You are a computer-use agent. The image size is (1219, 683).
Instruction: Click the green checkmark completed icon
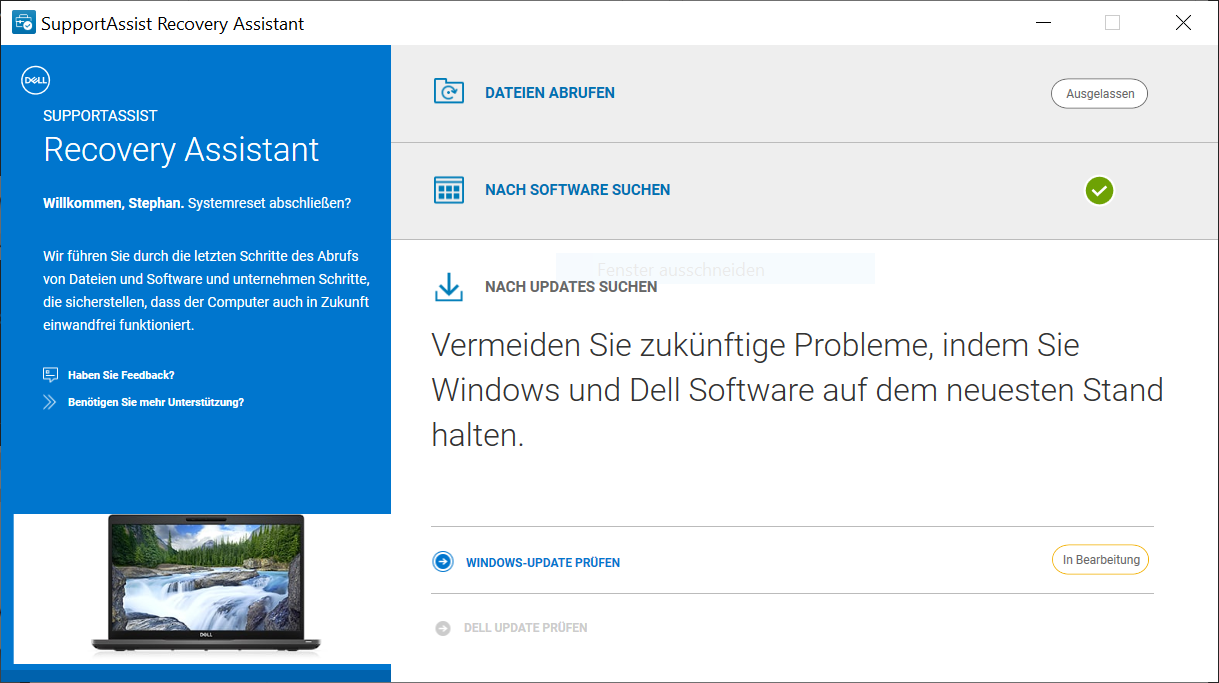[x=1099, y=190]
